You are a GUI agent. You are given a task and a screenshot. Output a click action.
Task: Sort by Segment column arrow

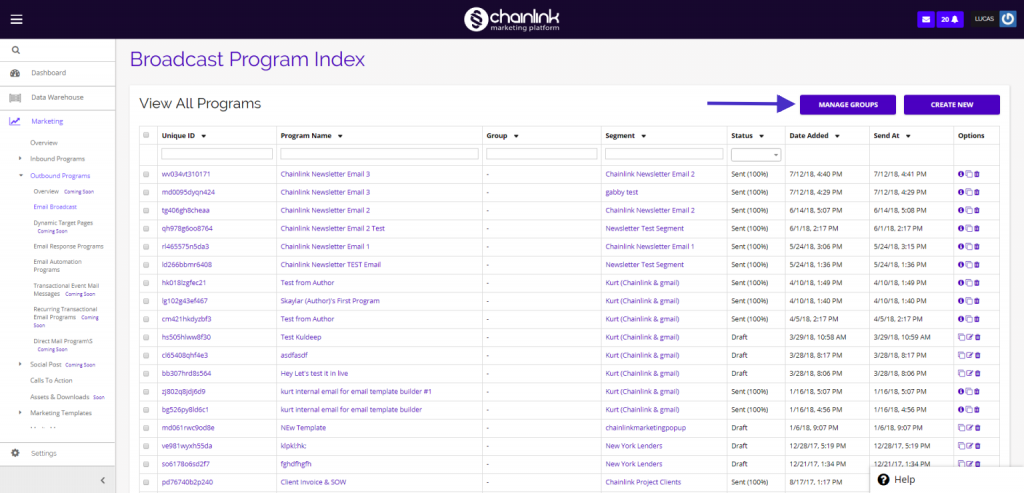point(643,136)
